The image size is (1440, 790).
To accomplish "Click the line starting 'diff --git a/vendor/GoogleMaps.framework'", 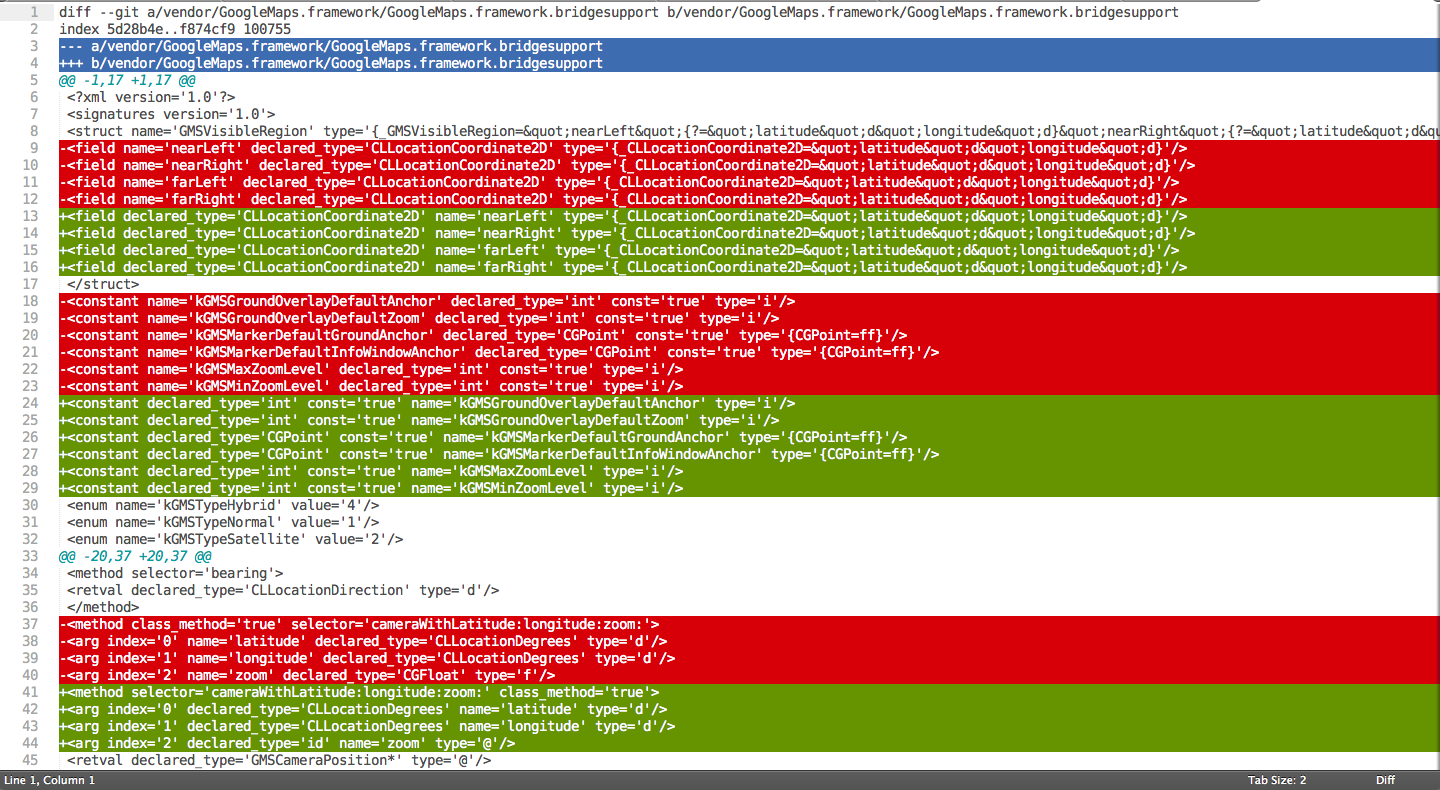I will [x=618, y=13].
